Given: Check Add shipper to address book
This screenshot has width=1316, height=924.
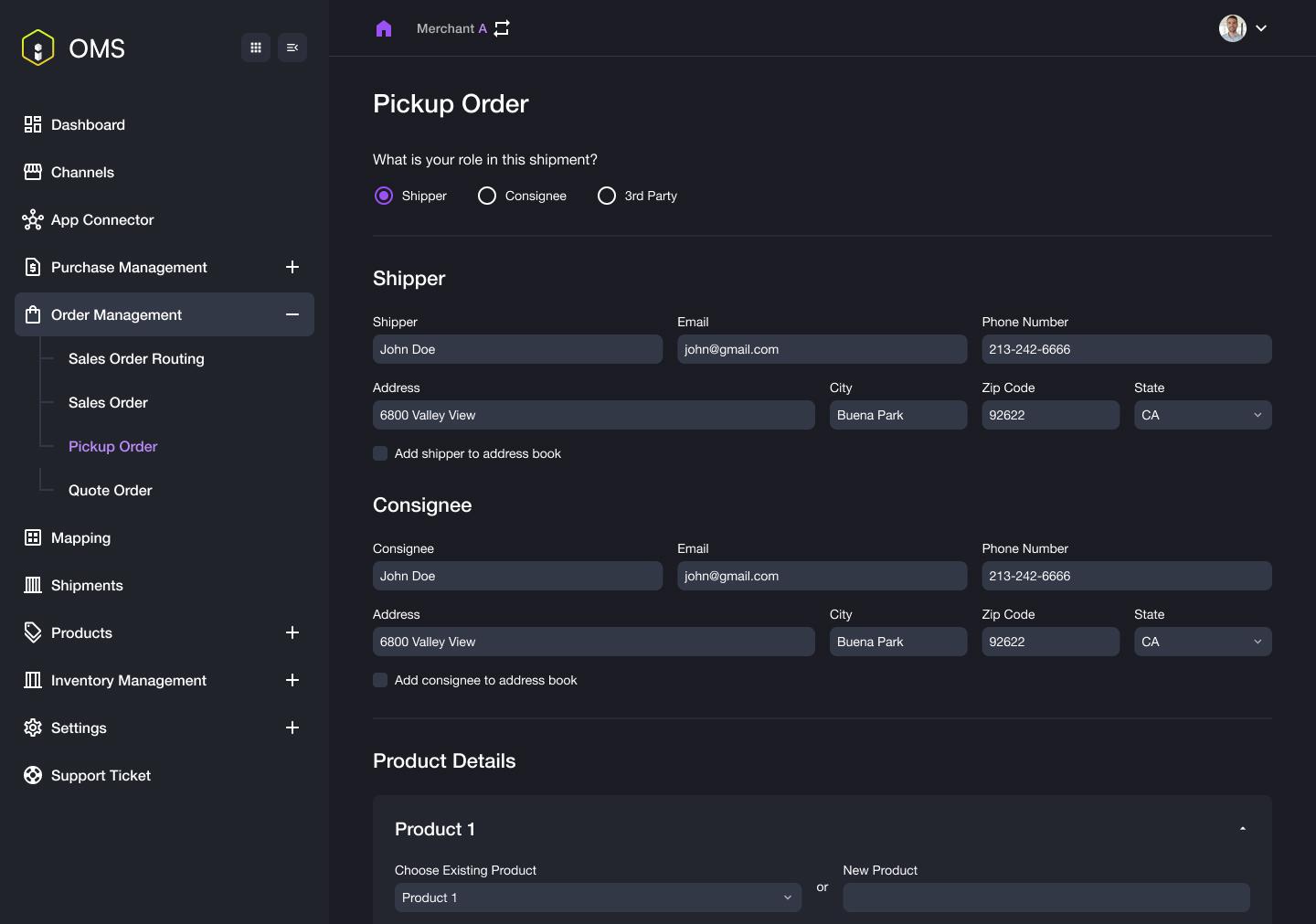Looking at the screenshot, I should (x=380, y=453).
